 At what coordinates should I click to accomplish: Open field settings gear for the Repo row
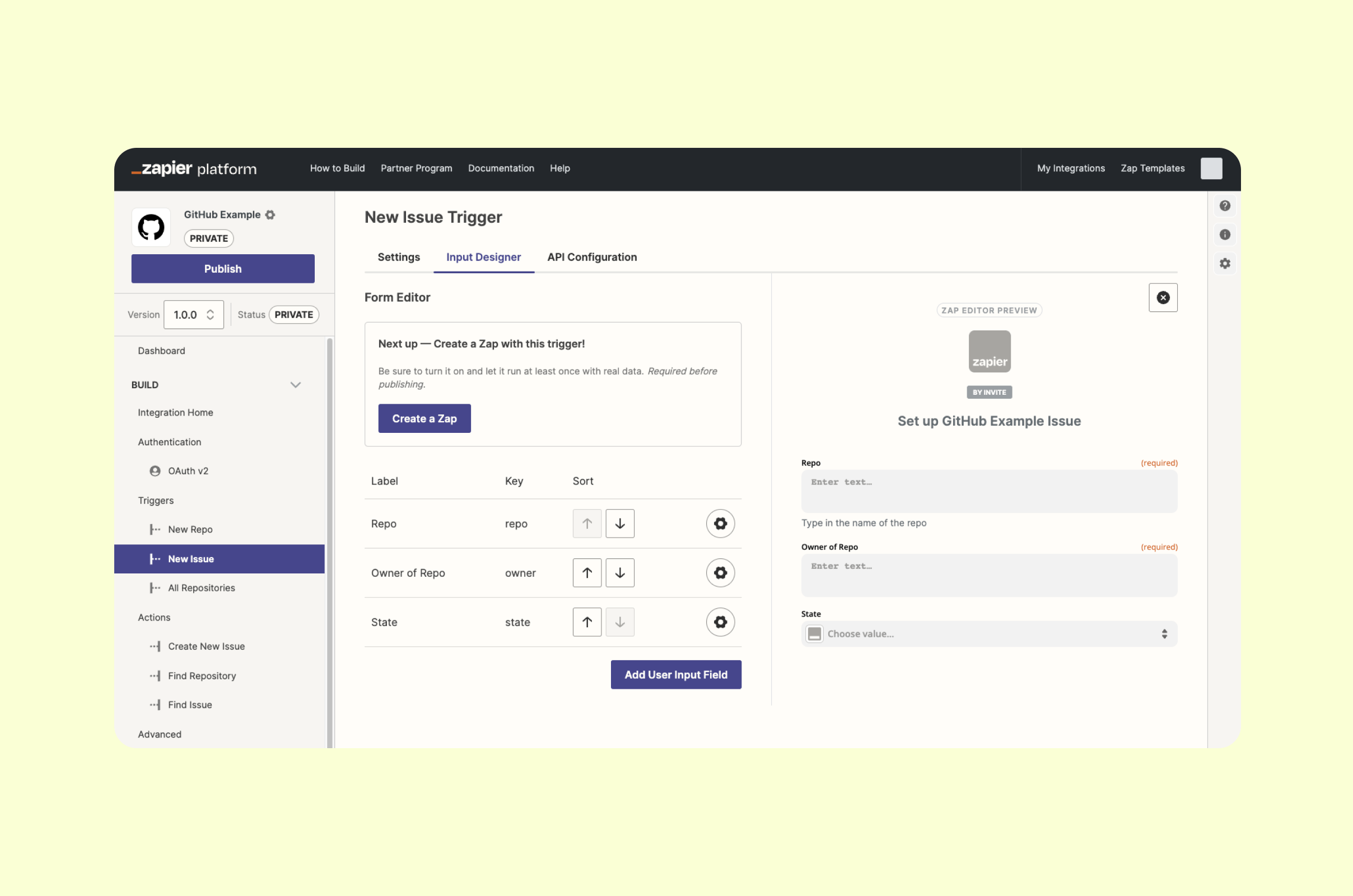[720, 523]
